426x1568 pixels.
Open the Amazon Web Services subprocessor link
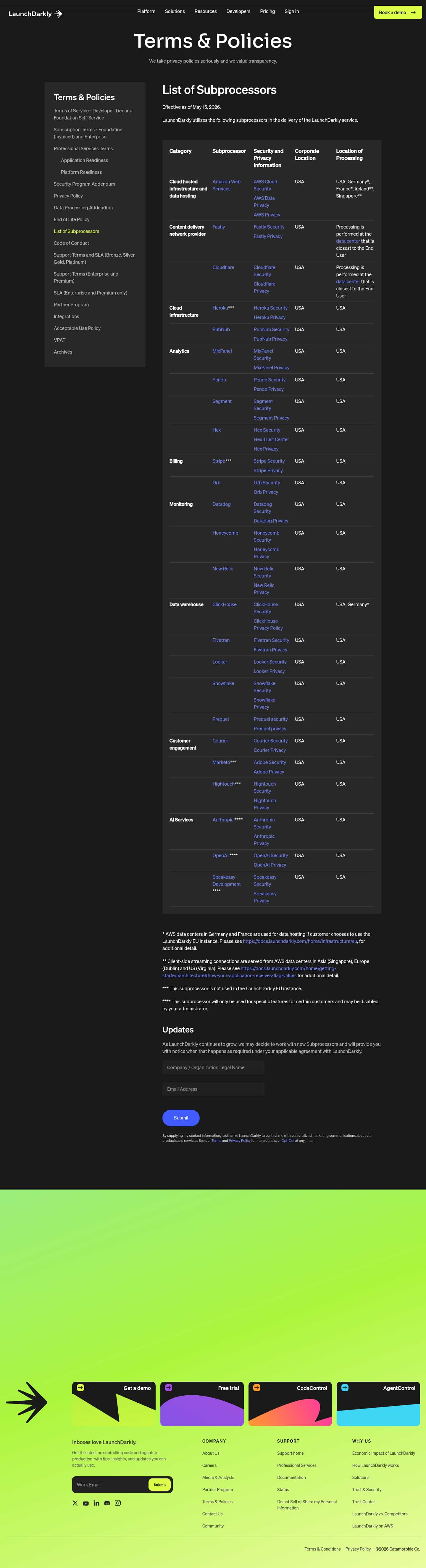pyautogui.click(x=226, y=185)
